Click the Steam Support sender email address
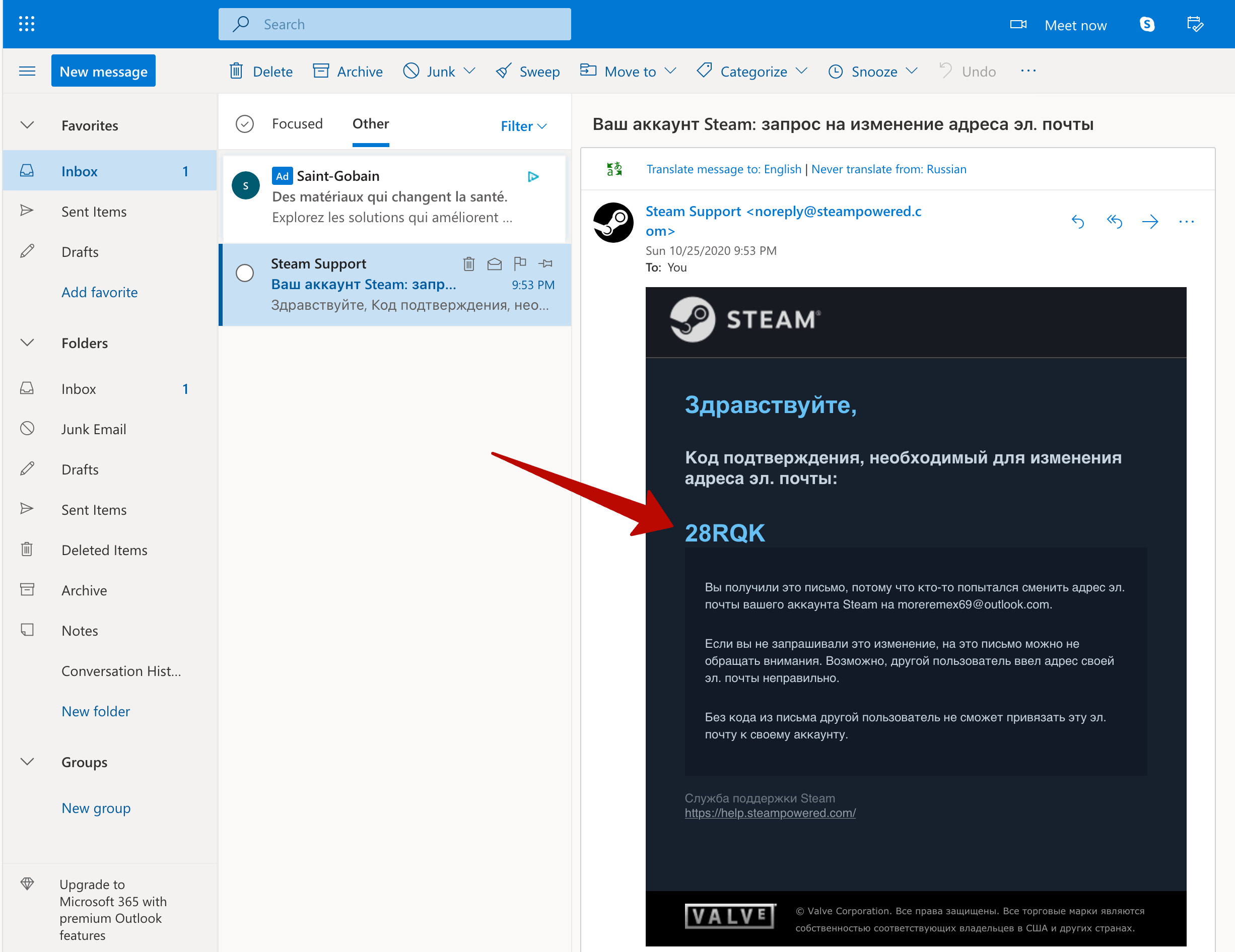 click(x=783, y=221)
